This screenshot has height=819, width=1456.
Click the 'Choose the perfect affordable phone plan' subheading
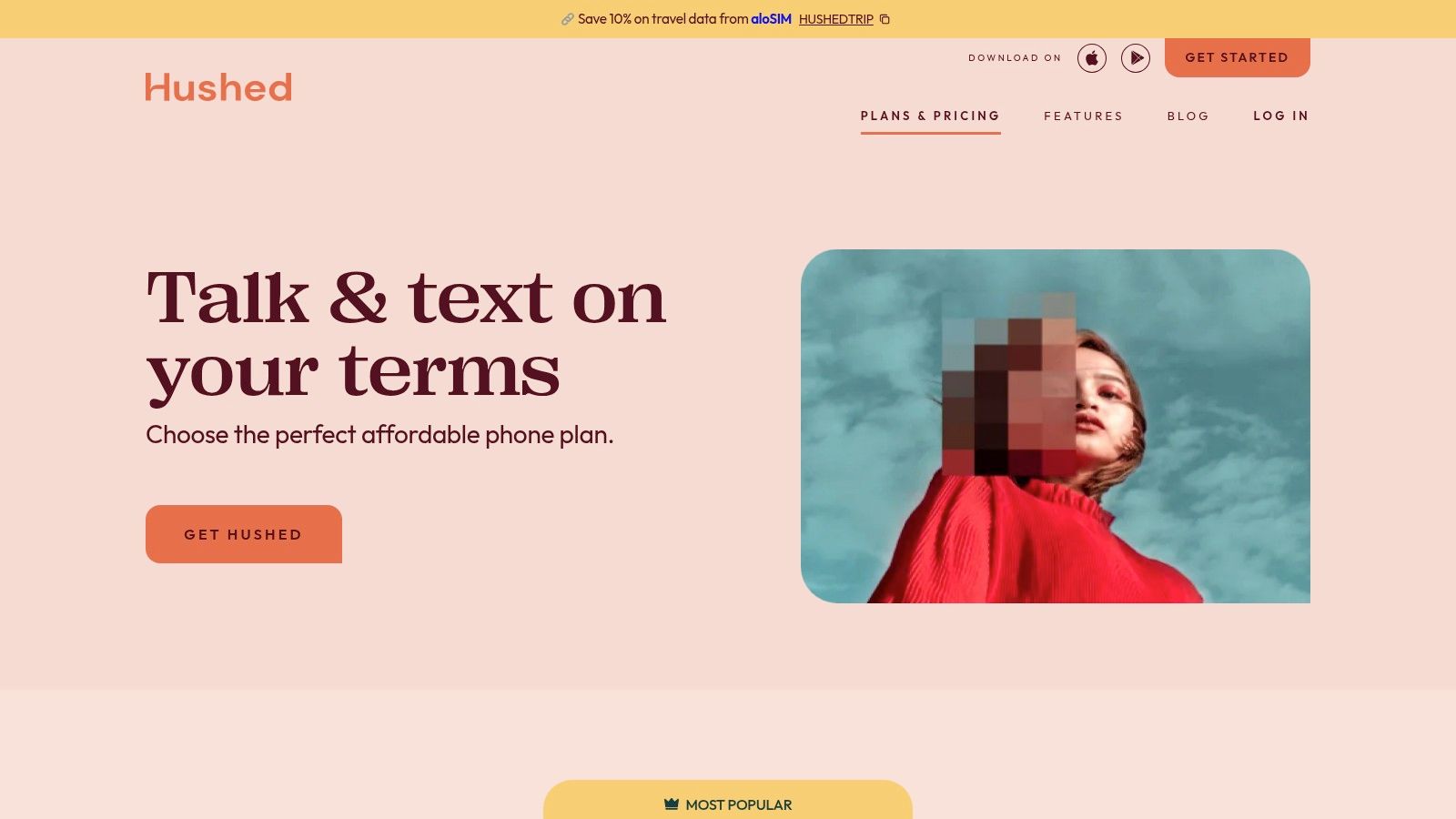pyautogui.click(x=379, y=435)
